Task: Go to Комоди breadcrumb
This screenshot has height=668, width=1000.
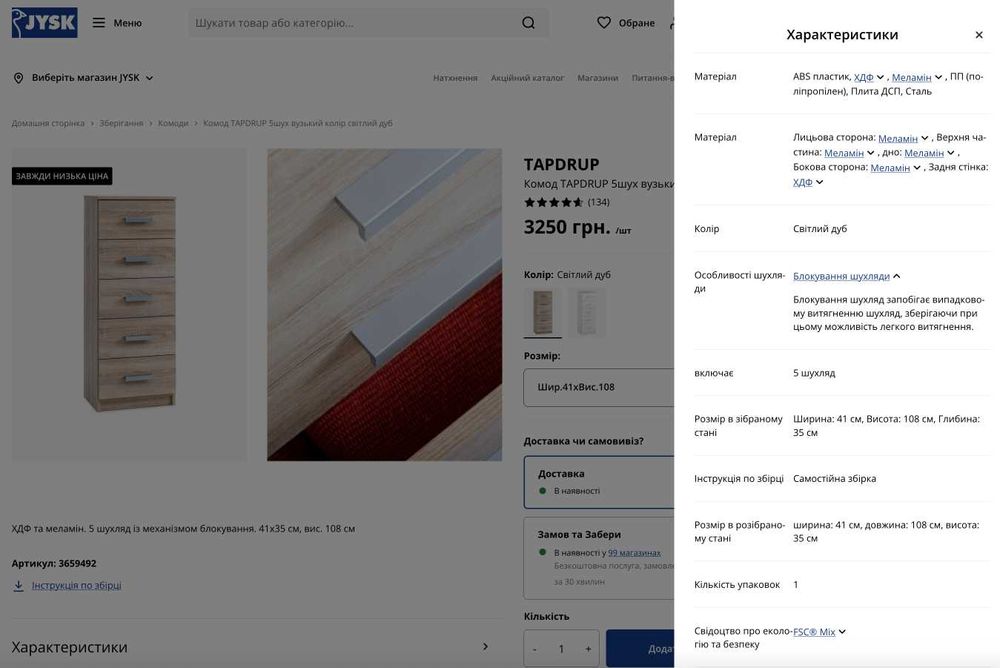Action: click(x=173, y=123)
